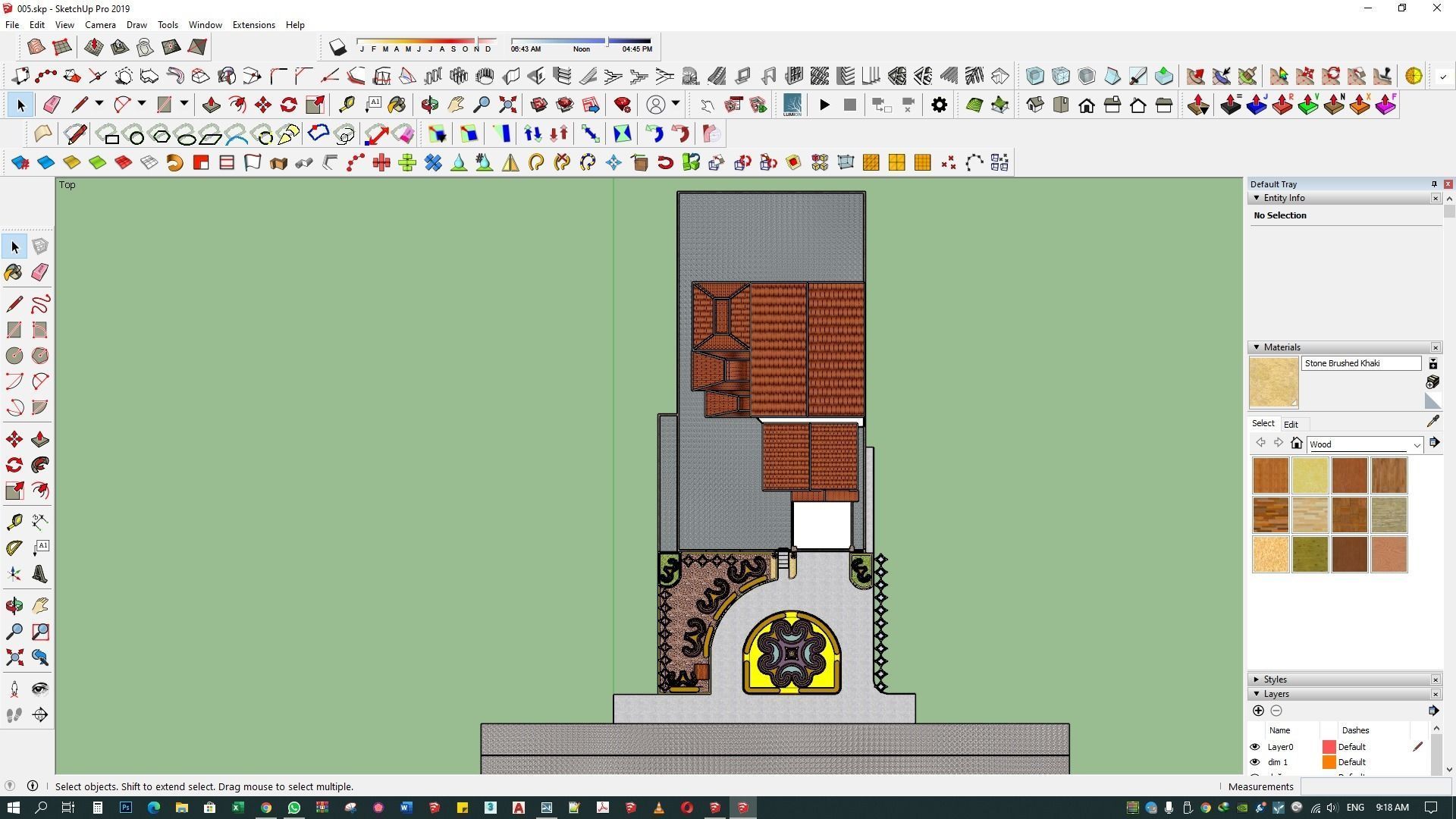Toggle visibility of dim 1 layer
1456x819 pixels.
click(1254, 762)
